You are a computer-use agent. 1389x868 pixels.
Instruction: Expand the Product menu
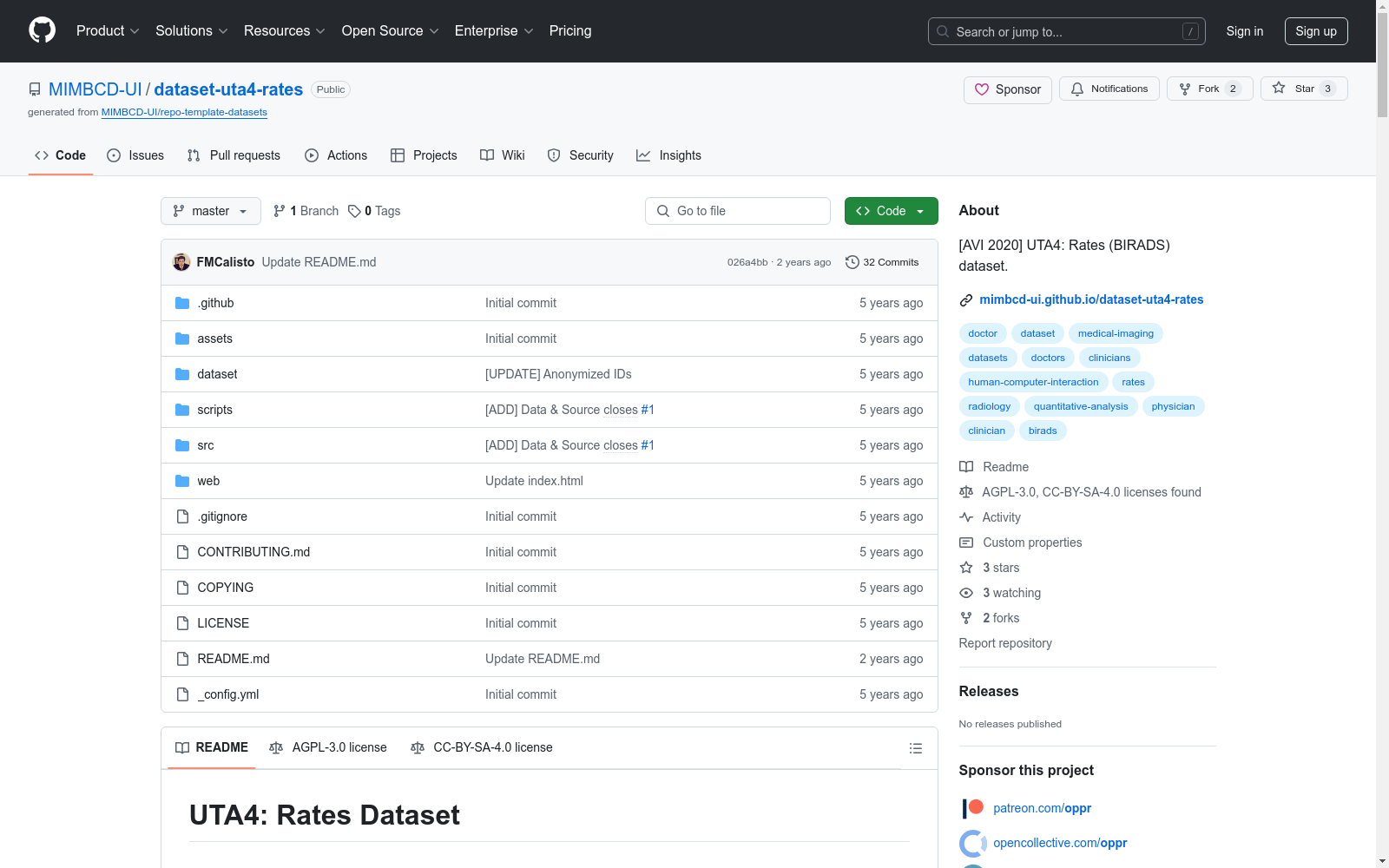click(x=108, y=31)
